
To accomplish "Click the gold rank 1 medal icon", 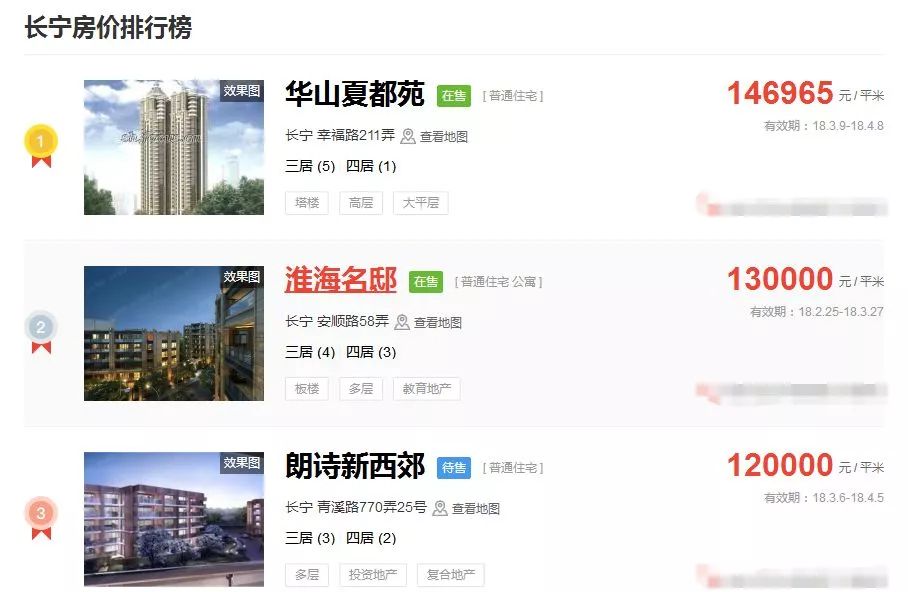I will coord(41,145).
